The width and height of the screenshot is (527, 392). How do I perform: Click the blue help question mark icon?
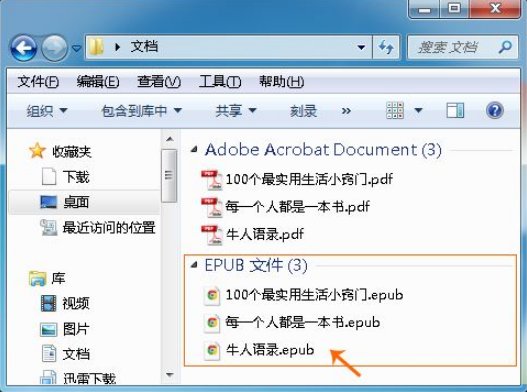pyautogui.click(x=494, y=110)
